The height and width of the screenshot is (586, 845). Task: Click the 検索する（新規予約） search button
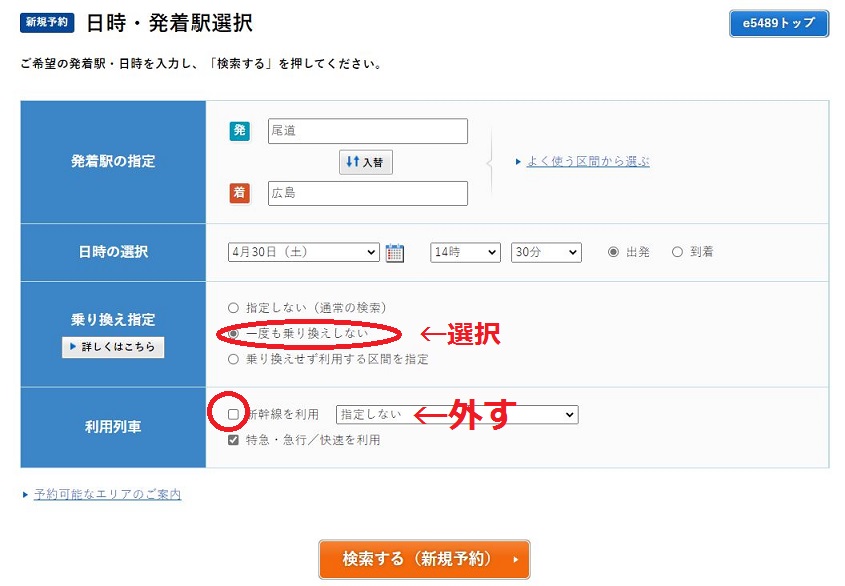click(424, 559)
